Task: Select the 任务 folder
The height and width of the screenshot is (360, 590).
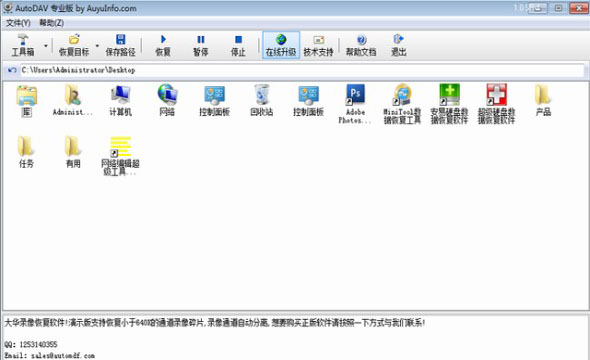Action: [x=26, y=152]
